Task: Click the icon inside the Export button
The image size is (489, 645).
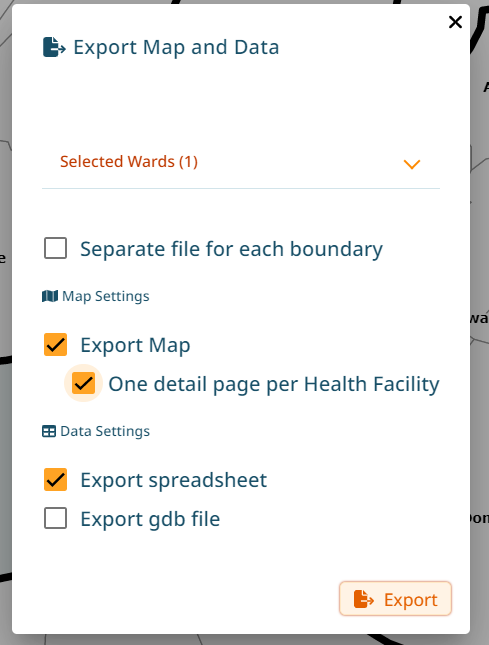Action: click(x=364, y=599)
